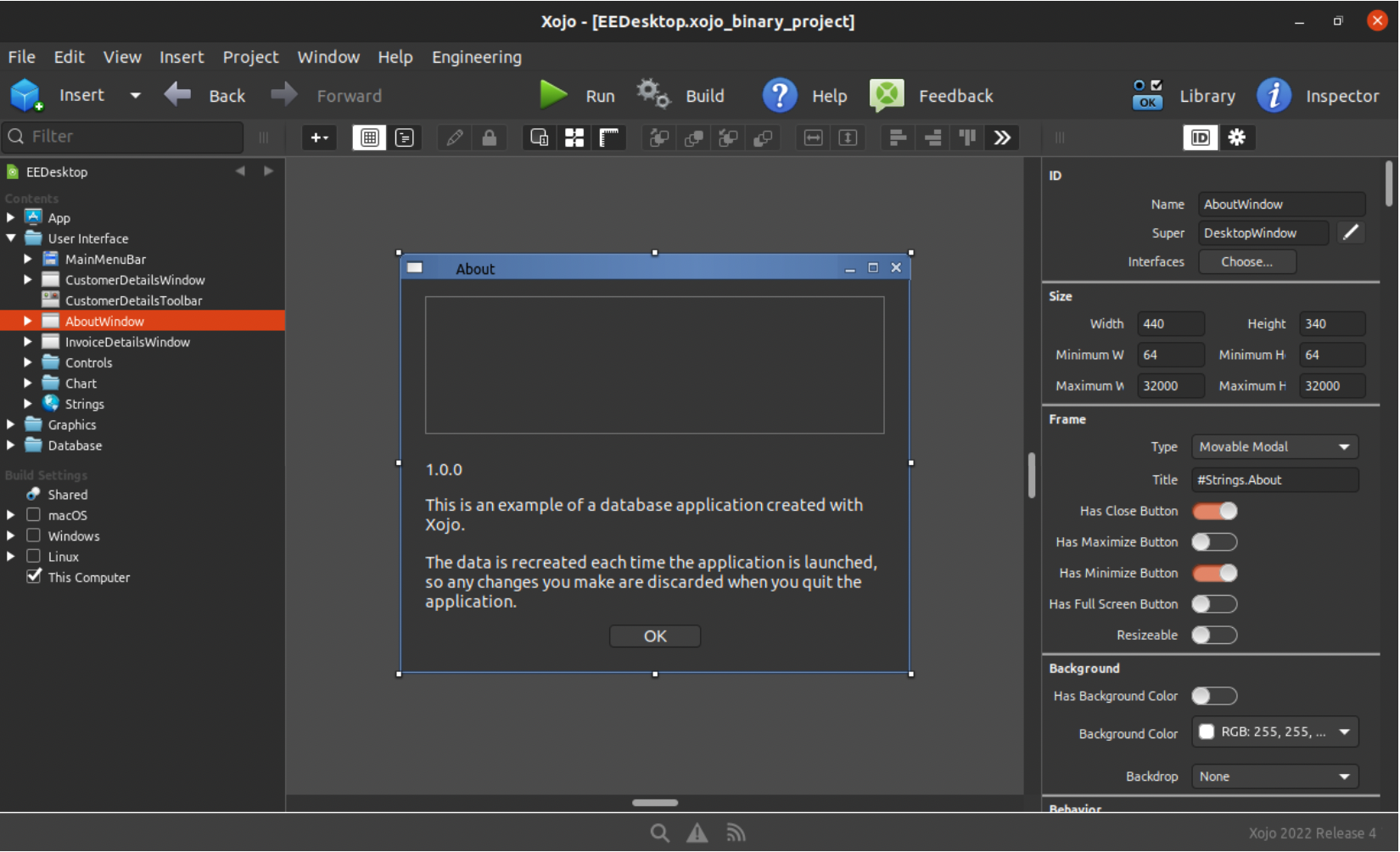Open the Edit menu

pos(70,57)
